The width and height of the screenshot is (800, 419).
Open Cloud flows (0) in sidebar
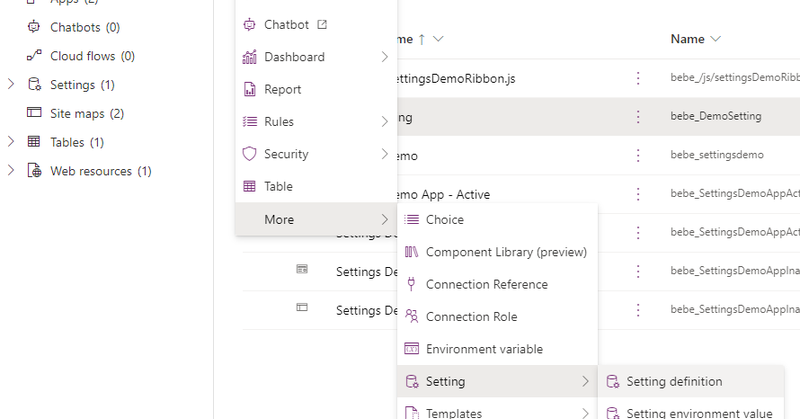pos(92,56)
